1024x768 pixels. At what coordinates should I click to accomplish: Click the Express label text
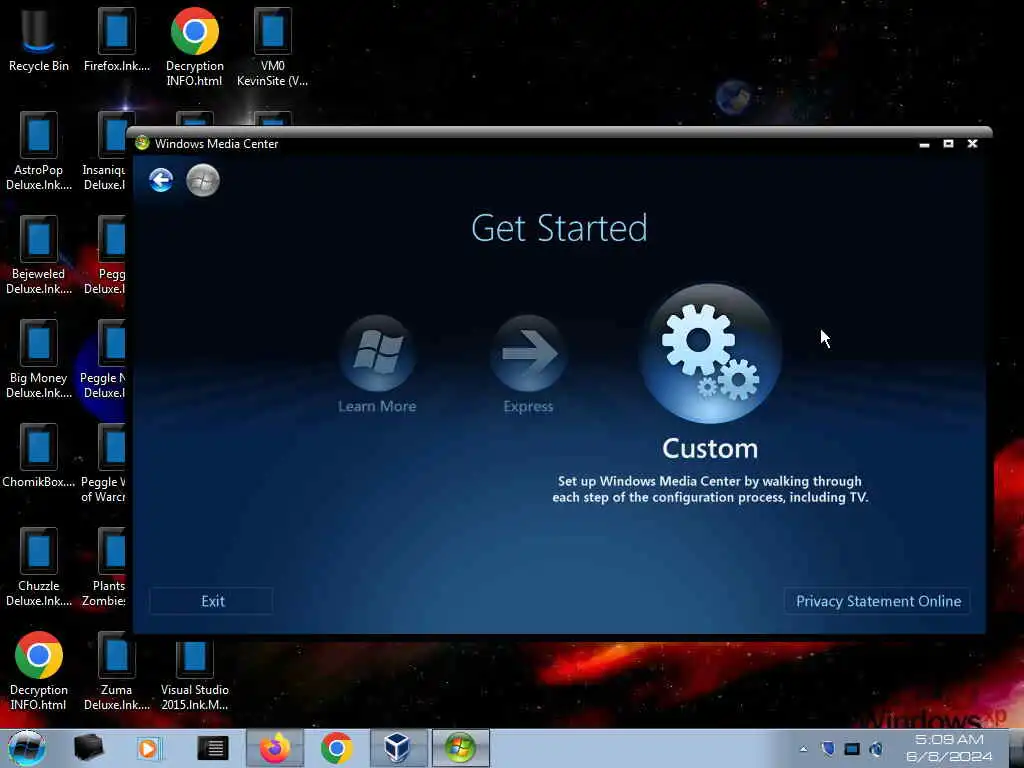528,406
